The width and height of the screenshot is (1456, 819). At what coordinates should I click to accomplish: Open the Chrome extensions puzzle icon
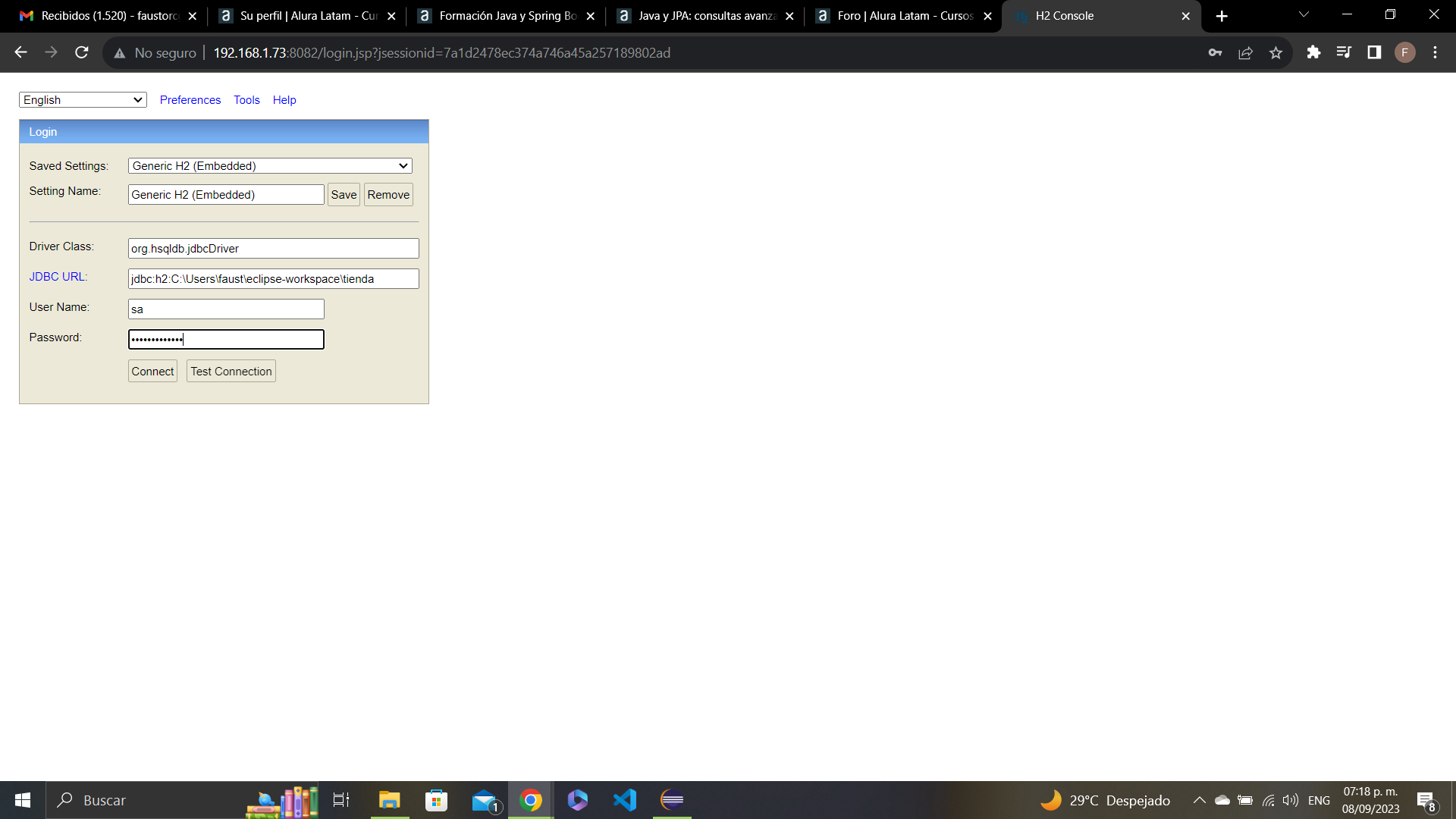[1313, 52]
